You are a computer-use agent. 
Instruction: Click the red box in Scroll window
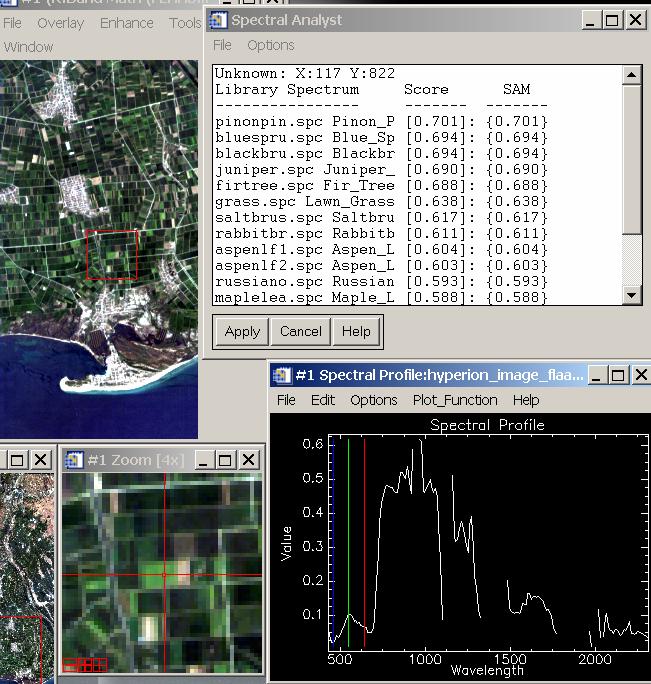pos(21,650)
